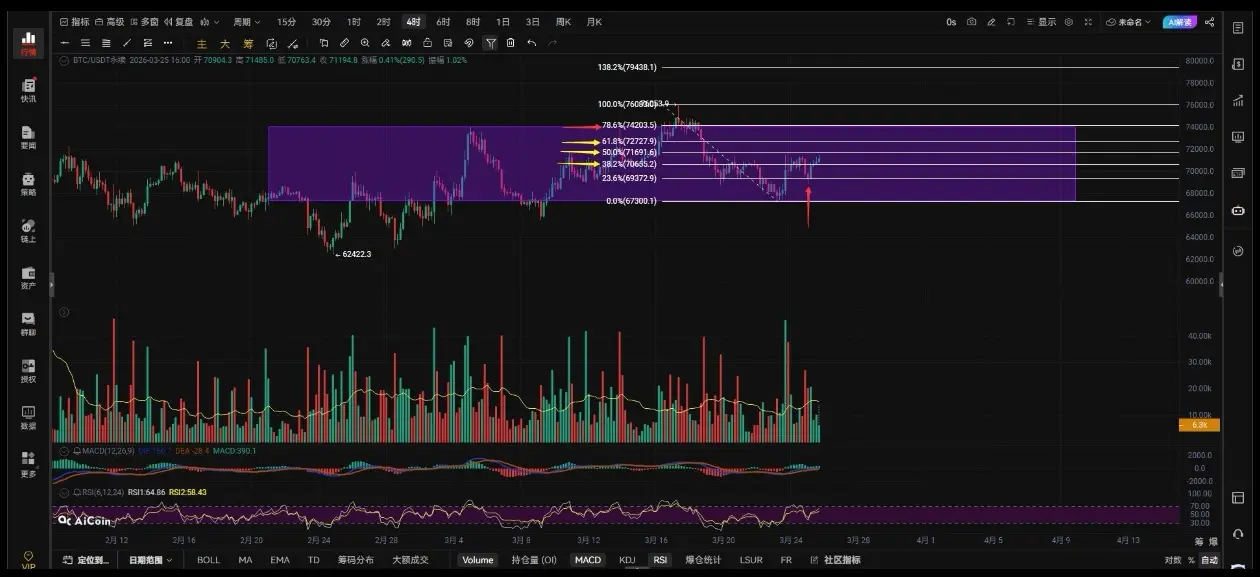Open the 数据 data sidebar item
The image size is (1260, 577).
(x=28, y=418)
